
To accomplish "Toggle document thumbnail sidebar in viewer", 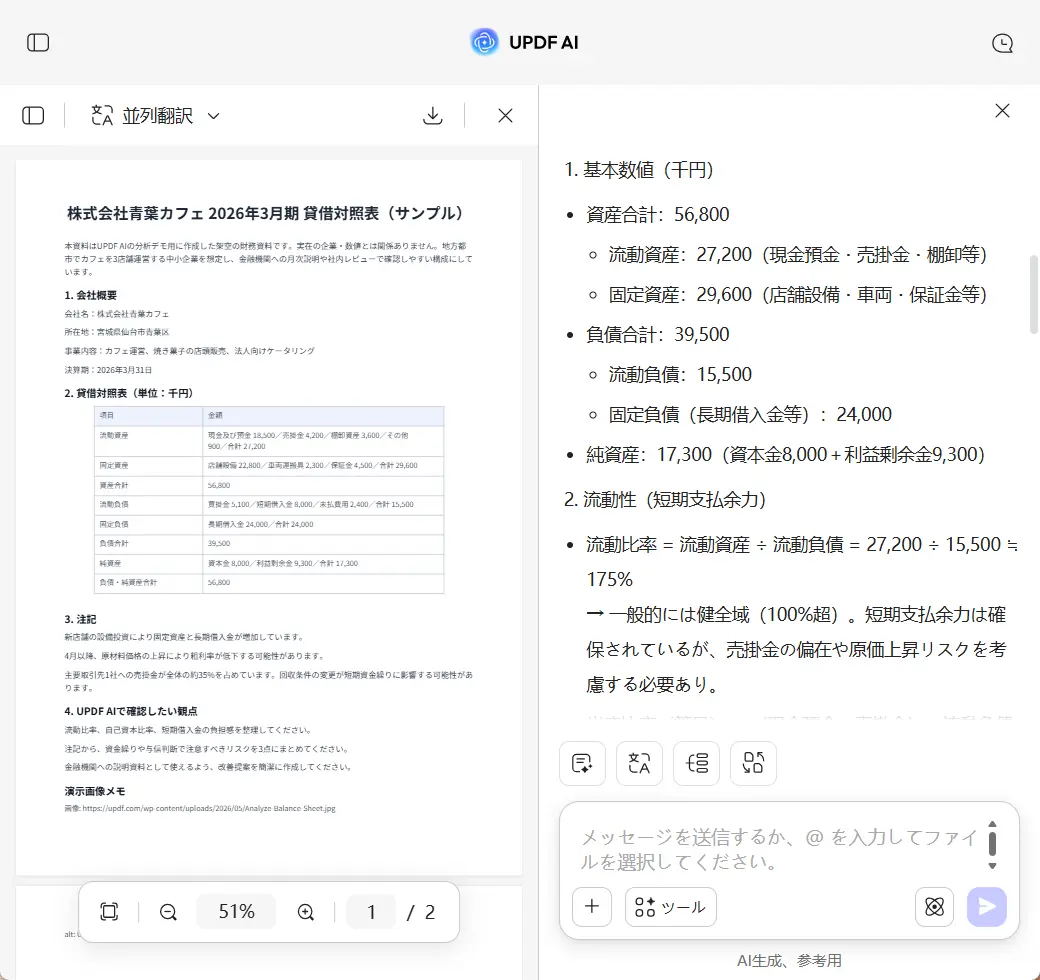I will coord(33,115).
